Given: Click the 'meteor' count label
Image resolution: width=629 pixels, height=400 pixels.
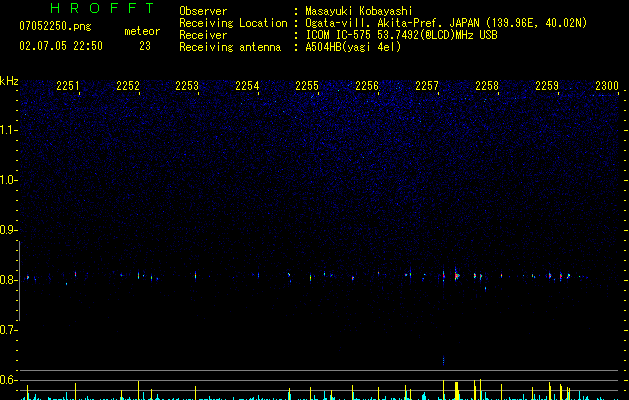Looking at the screenshot, I should (142, 31).
